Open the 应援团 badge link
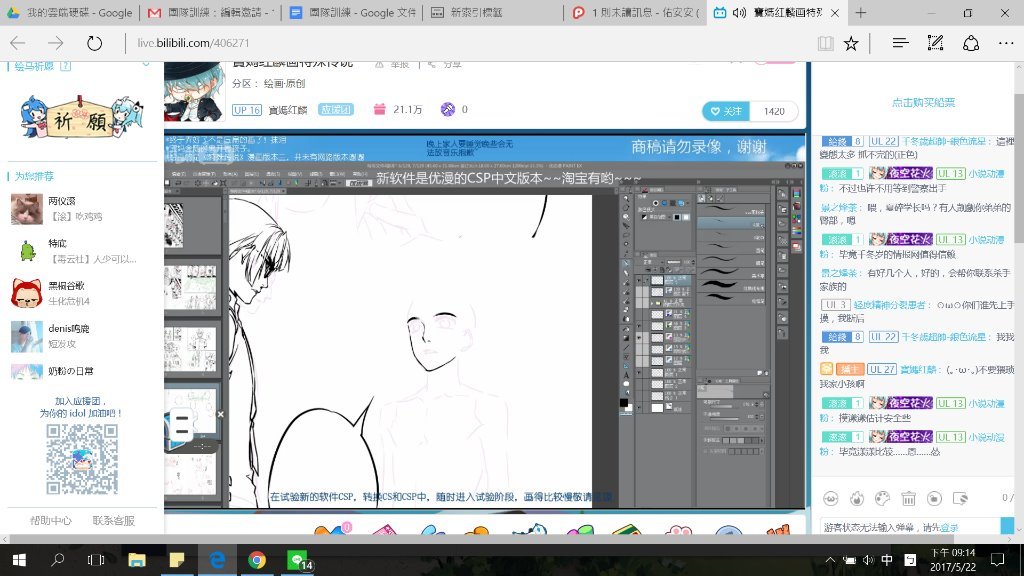Viewport: 1024px width, 576px height. (336, 110)
